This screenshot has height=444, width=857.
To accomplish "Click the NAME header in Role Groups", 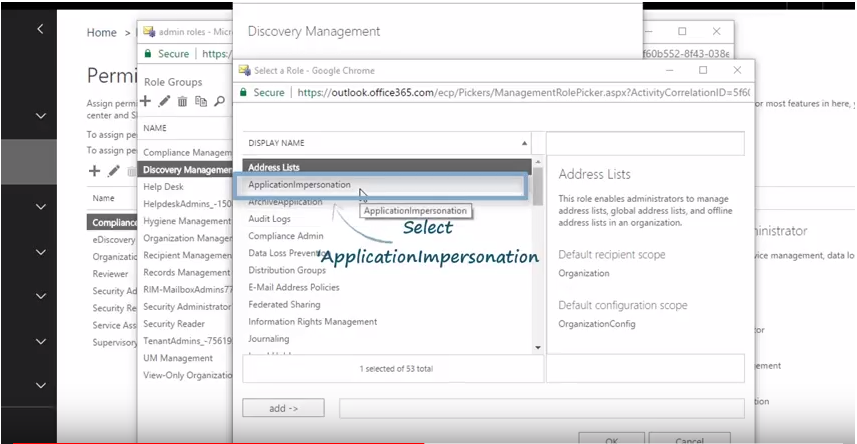I will click(x=155, y=128).
